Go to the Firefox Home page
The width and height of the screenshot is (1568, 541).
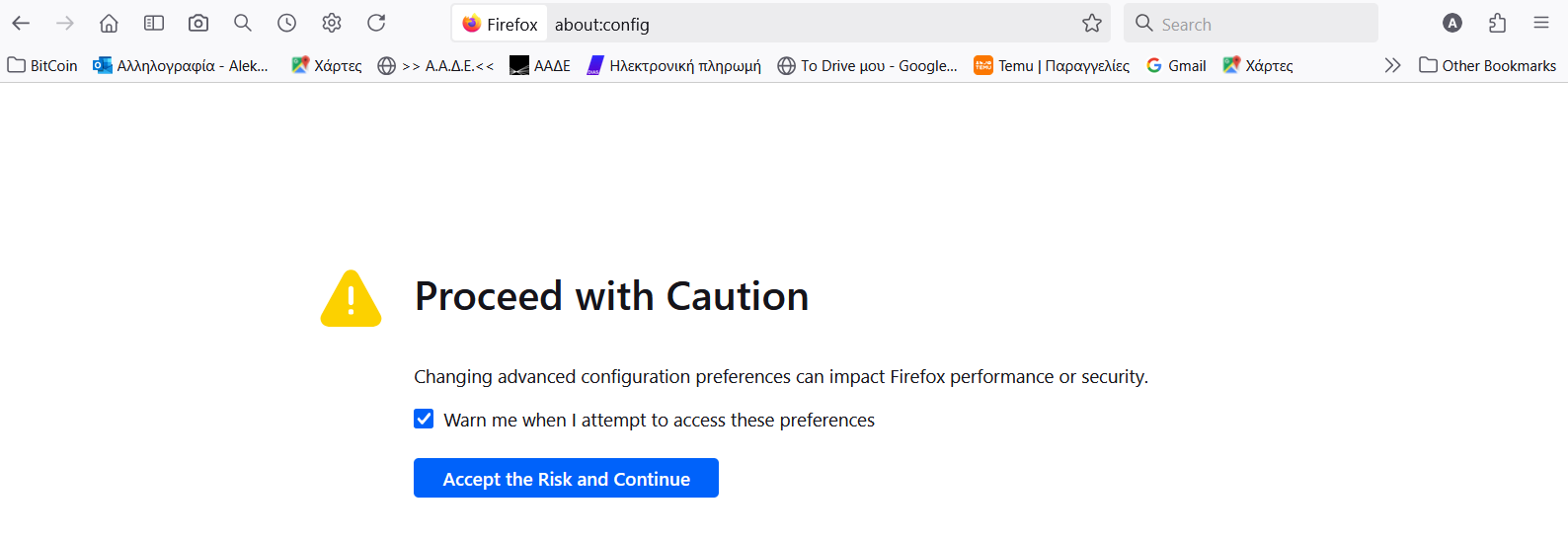tap(109, 23)
